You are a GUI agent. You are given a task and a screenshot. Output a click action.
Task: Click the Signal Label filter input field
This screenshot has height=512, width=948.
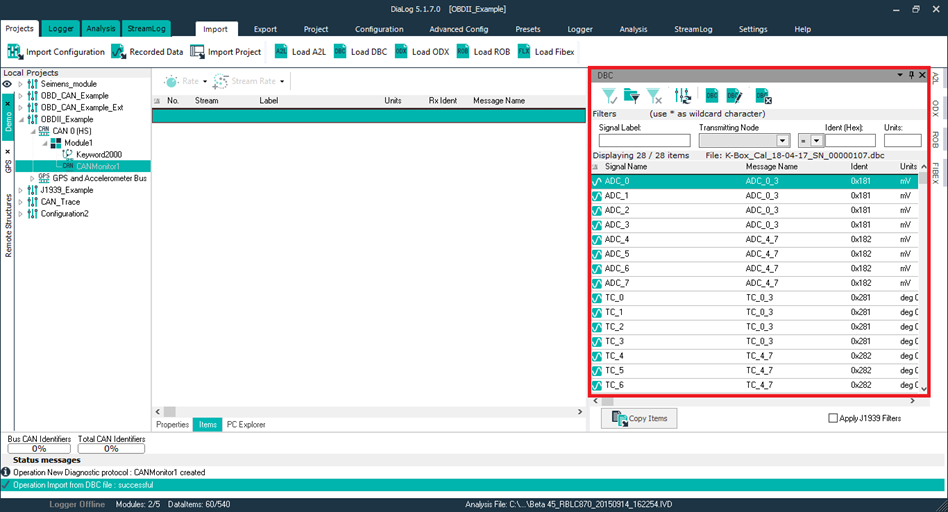coord(644,141)
